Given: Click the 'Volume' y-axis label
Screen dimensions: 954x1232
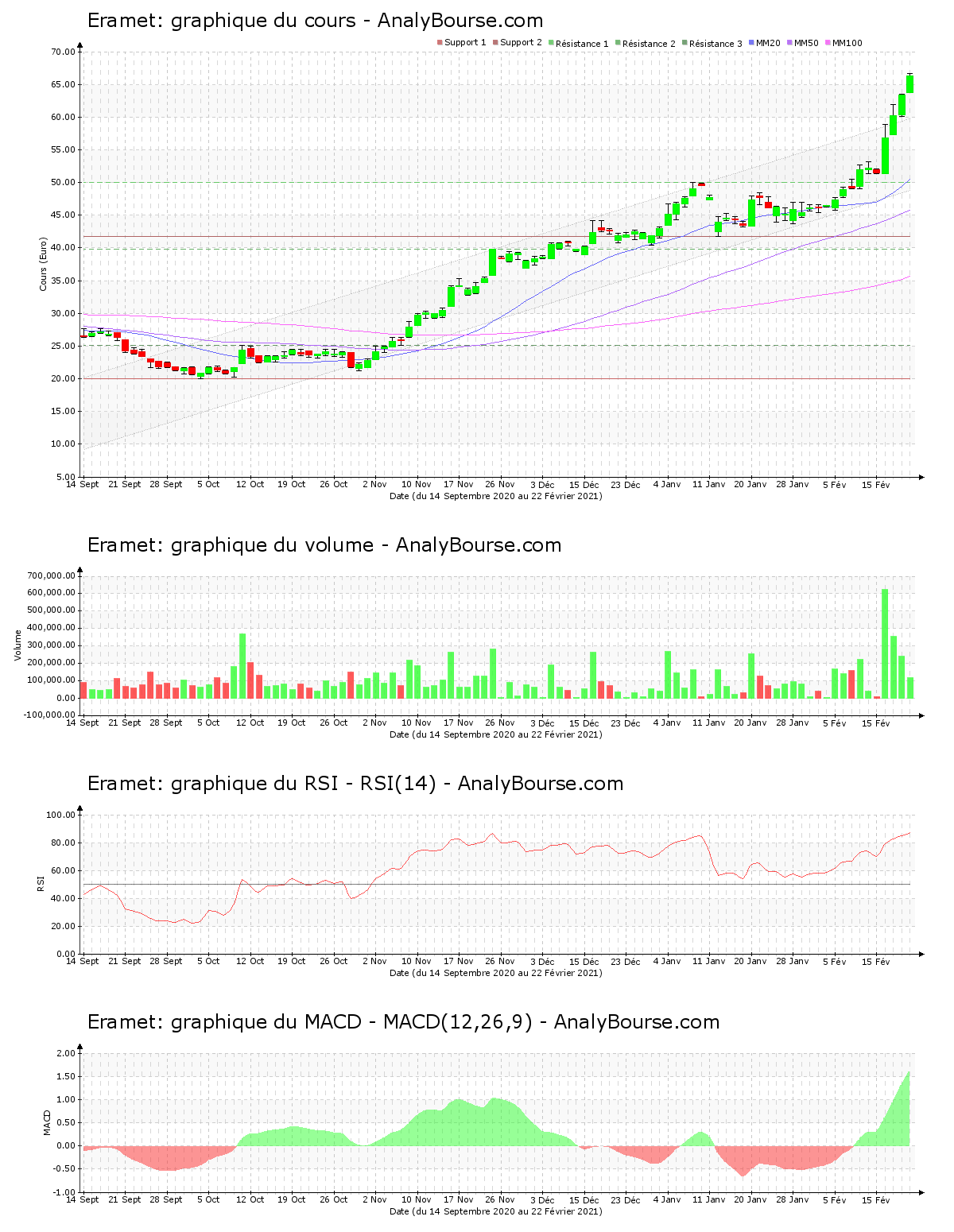Looking at the screenshot, I should 17,645.
